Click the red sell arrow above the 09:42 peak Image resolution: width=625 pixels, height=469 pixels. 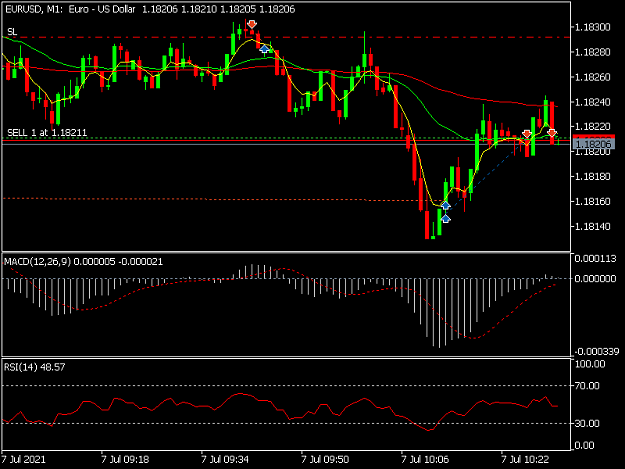[x=252, y=25]
